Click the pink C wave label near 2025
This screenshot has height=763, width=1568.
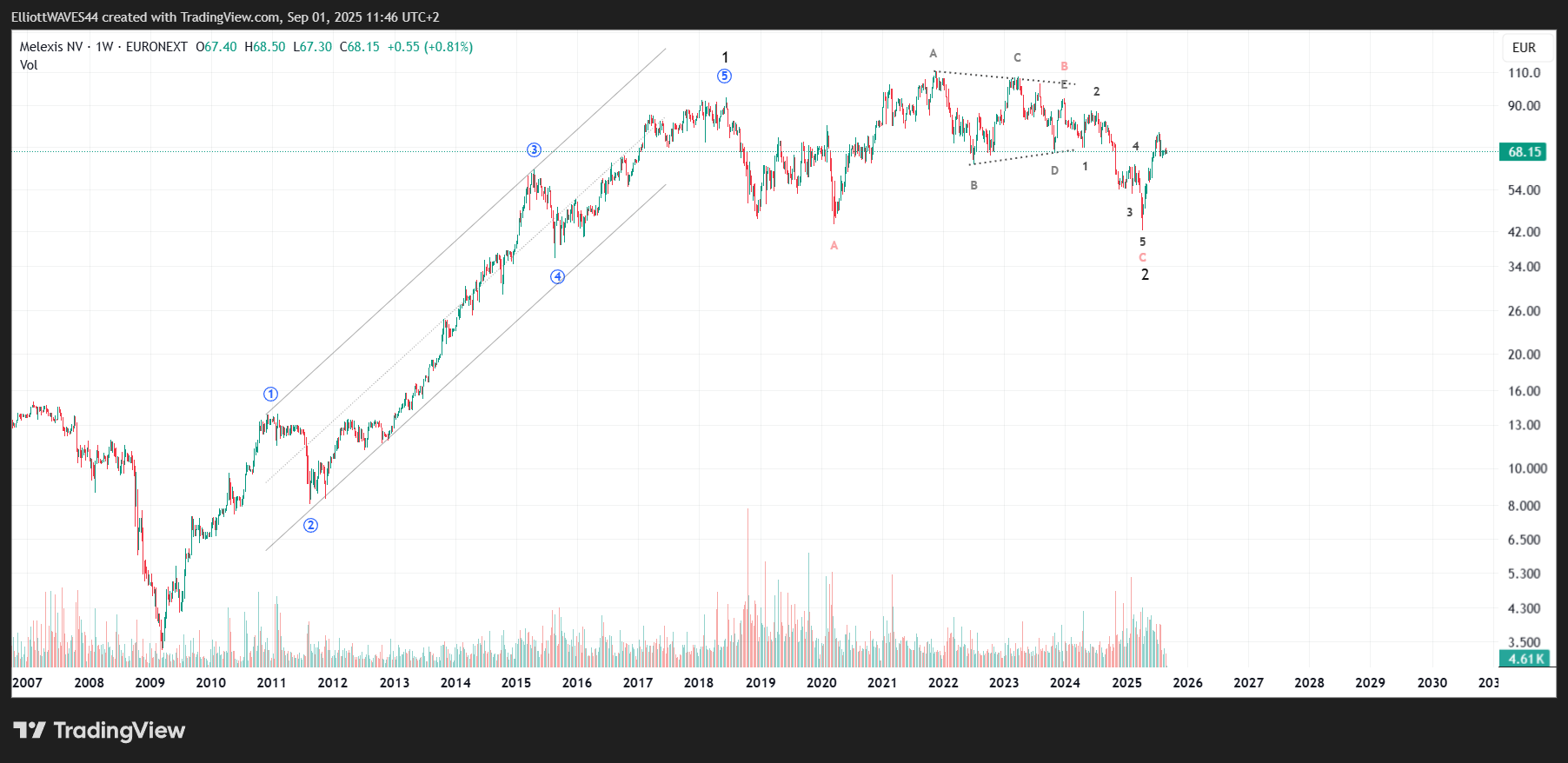[x=1142, y=258]
